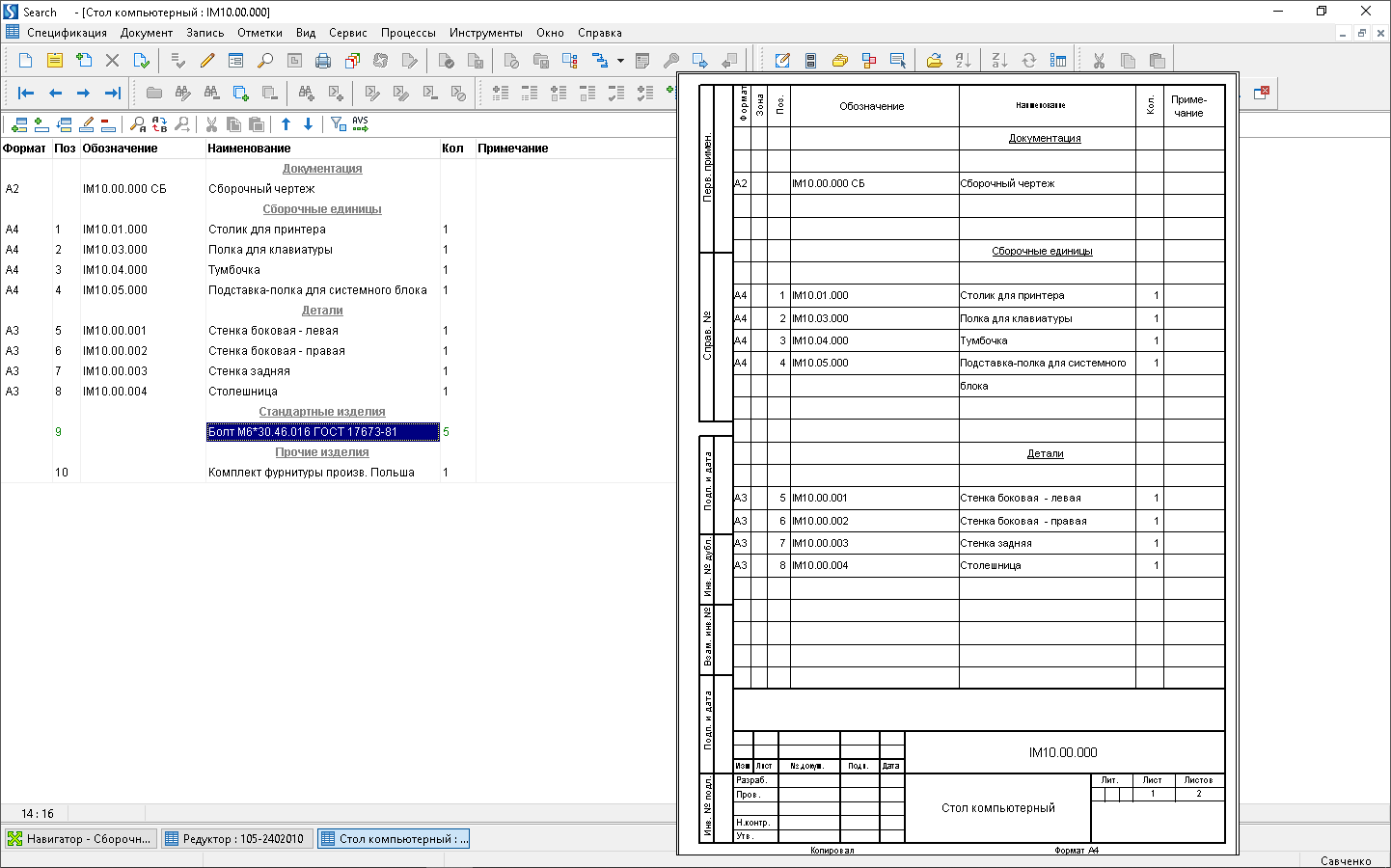Screen dimensions: 1391x868
Task: Select the Столик для принтера row
Action: 267,230
